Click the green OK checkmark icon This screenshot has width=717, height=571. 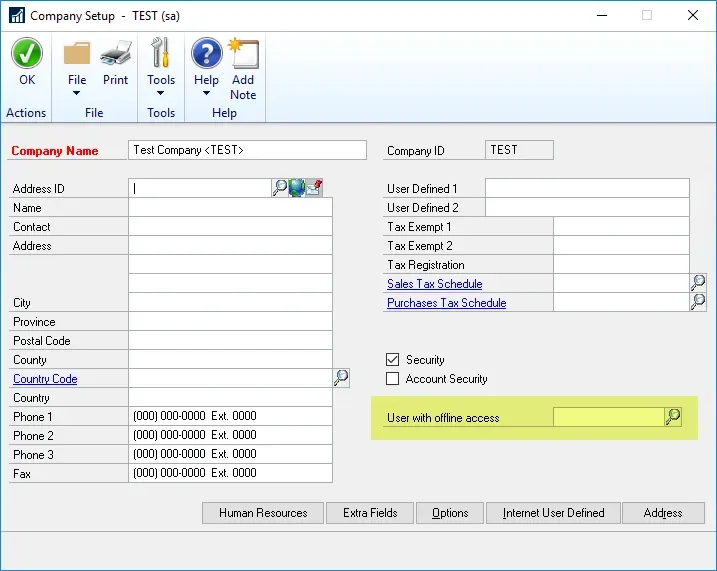coord(26,53)
